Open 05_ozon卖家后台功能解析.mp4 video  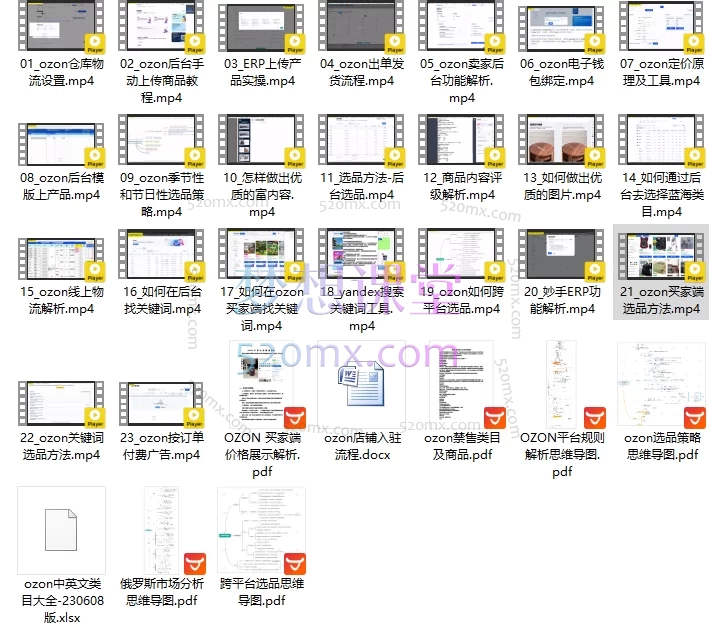pyautogui.click(x=461, y=28)
